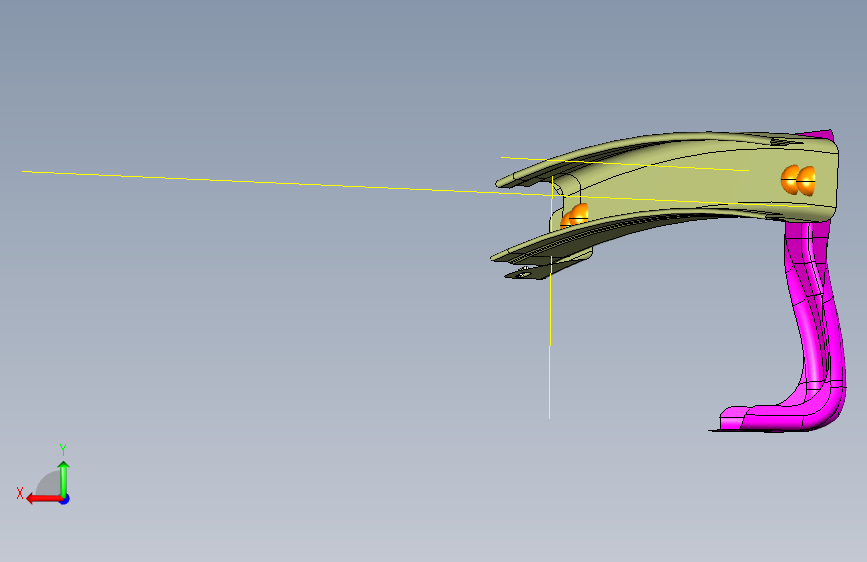Click the green Y axis arrow on triad
This screenshot has height=562, width=867.
click(x=64, y=478)
